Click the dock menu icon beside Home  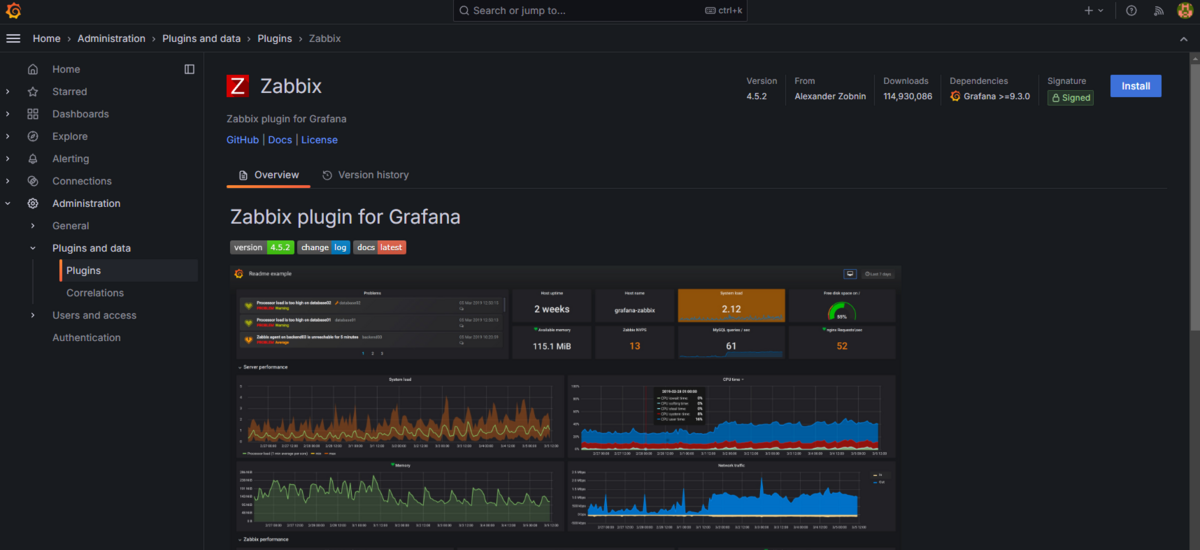pos(189,69)
